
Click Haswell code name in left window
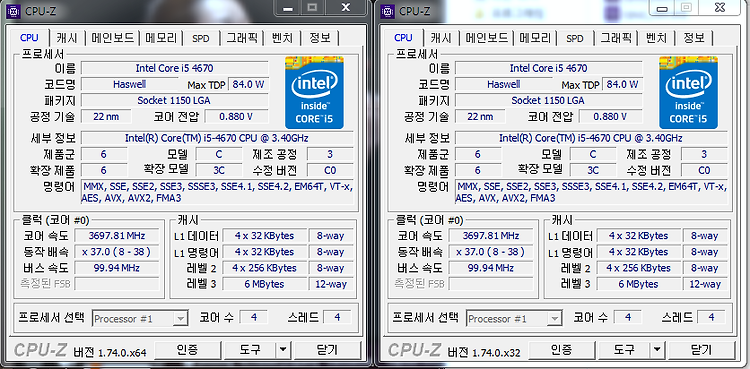[x=129, y=84]
